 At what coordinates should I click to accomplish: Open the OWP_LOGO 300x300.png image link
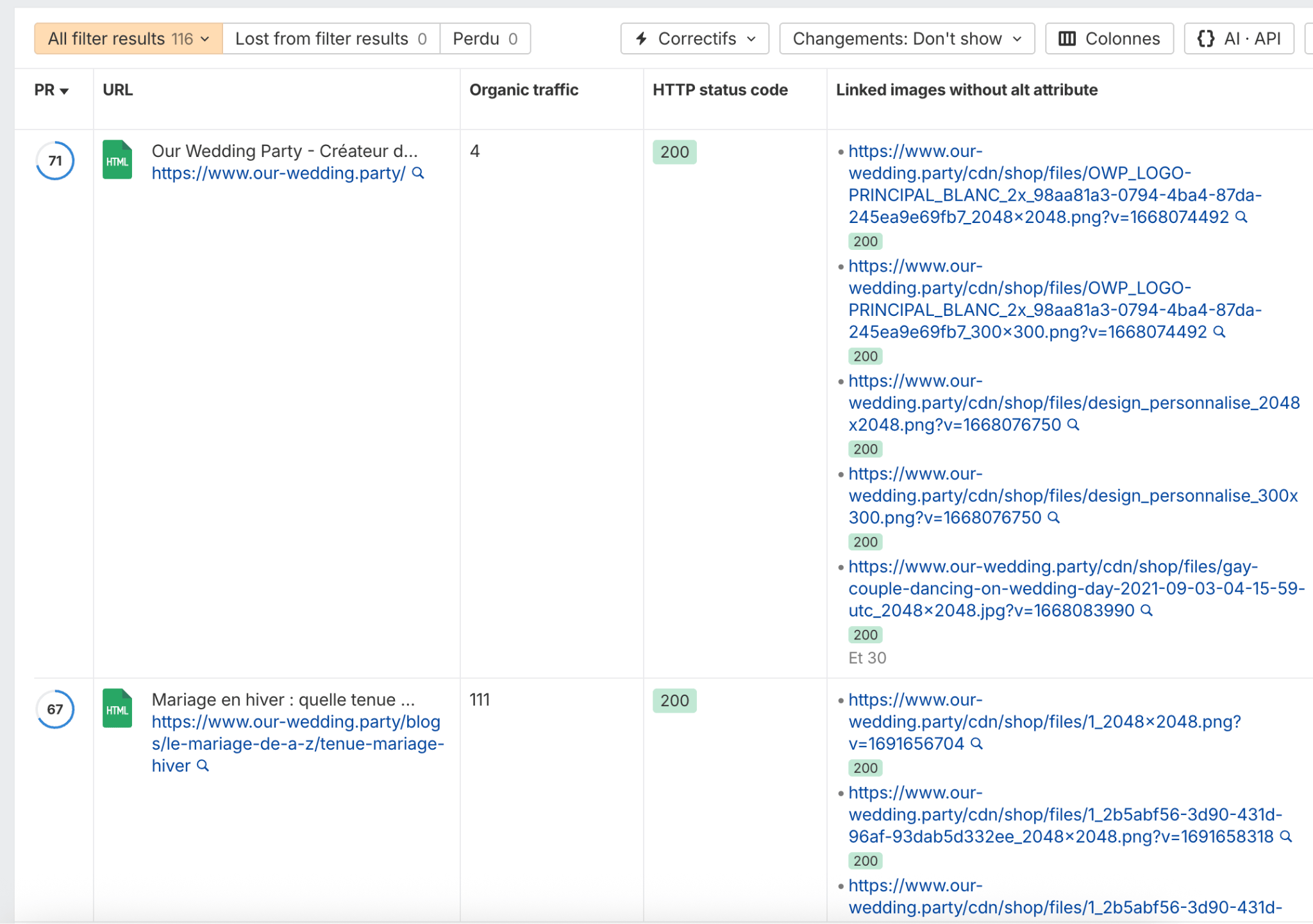1055,299
